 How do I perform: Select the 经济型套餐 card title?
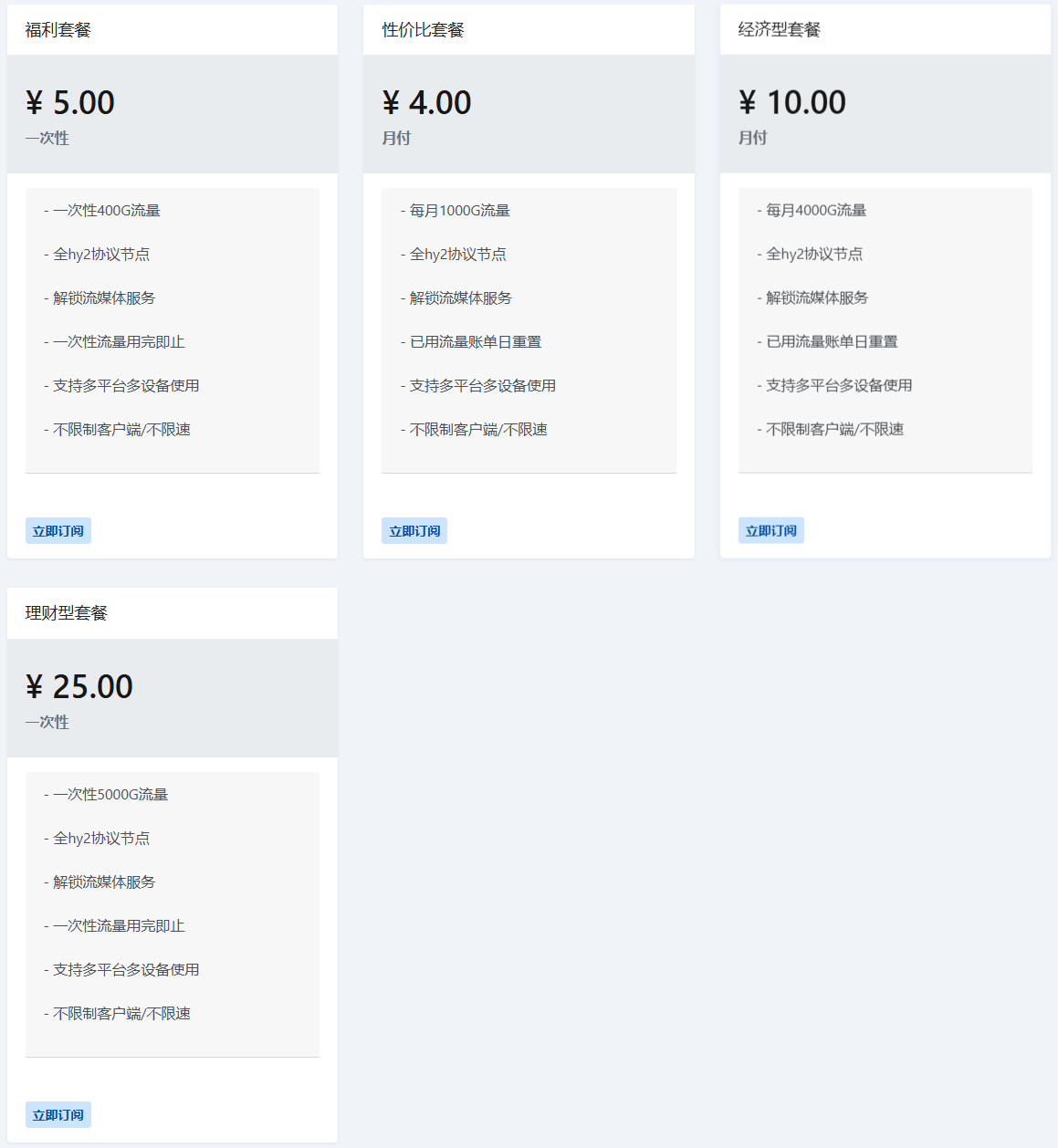pos(780,30)
